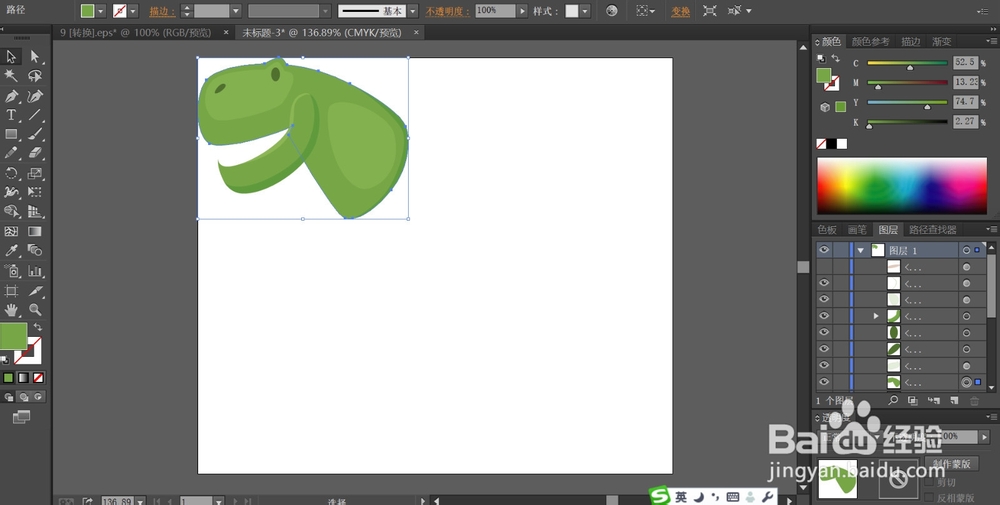Click the change screen mode icon
Viewport: 1000px width, 505px height.
21,417
